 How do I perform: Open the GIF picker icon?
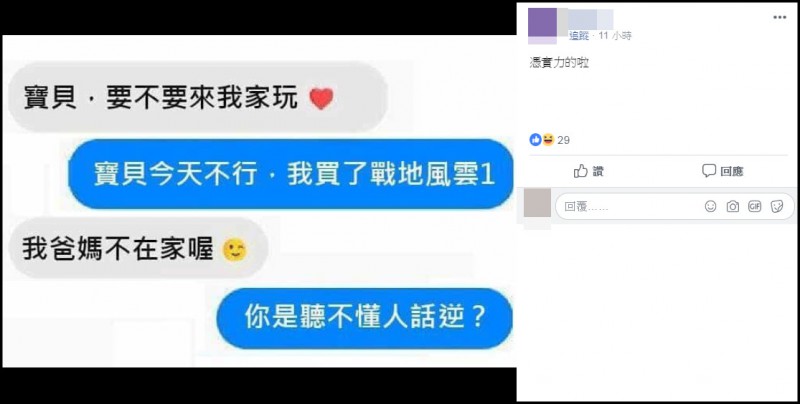(755, 206)
